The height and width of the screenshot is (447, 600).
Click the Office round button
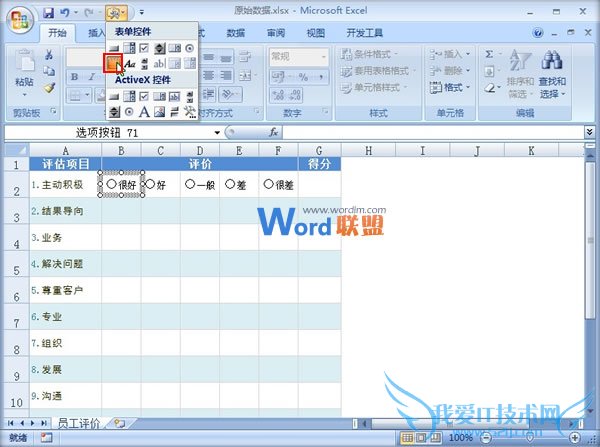[21, 20]
